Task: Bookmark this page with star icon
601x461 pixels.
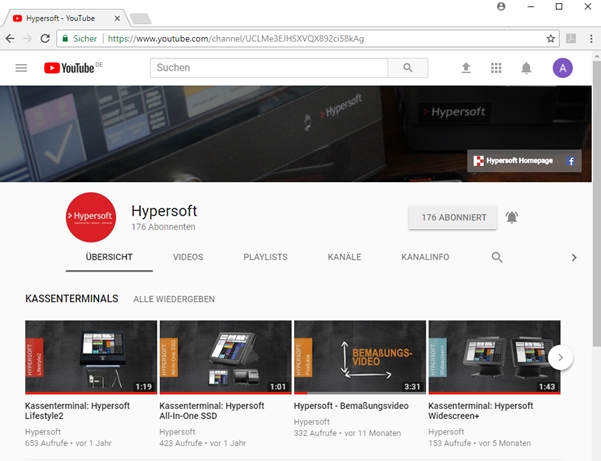Action: (550, 39)
